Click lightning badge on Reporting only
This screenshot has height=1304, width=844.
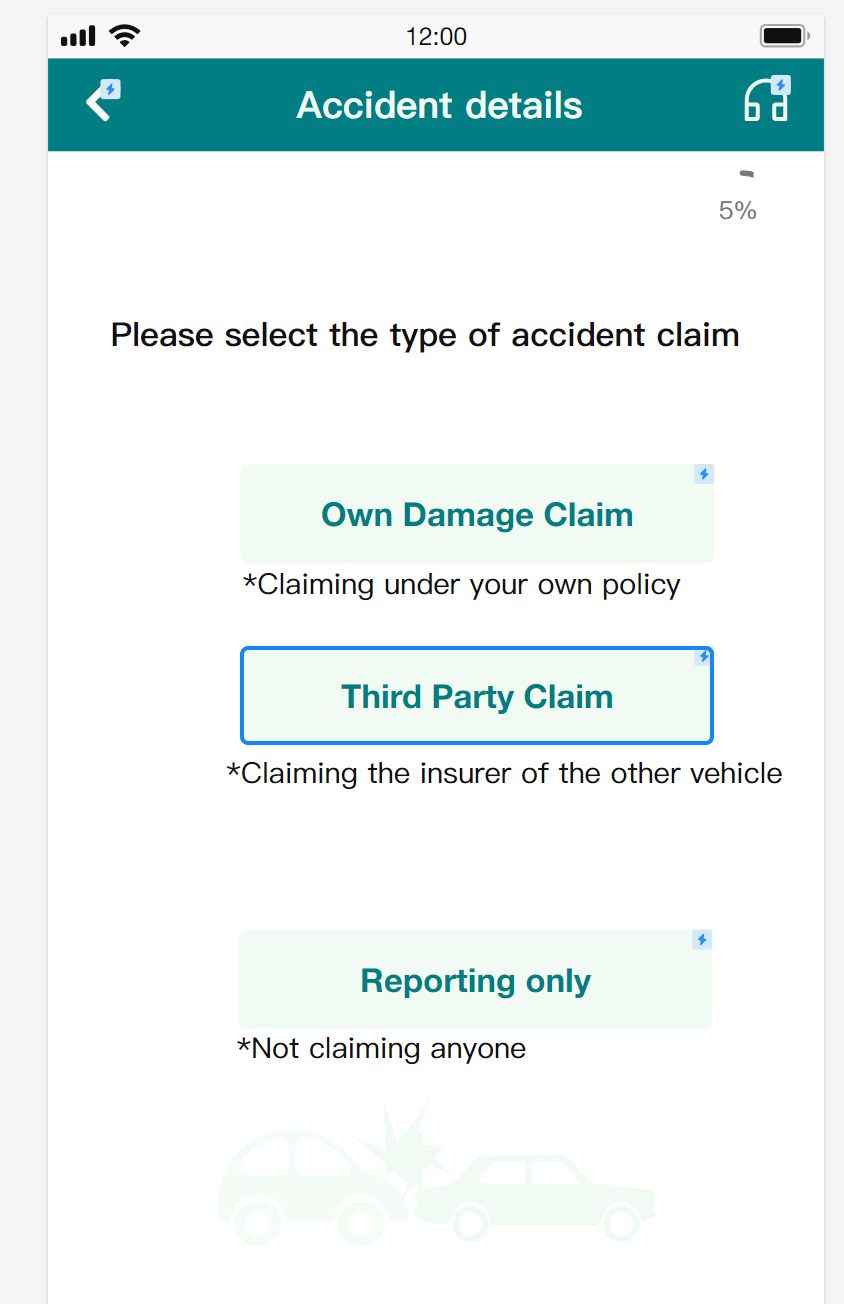[702, 940]
